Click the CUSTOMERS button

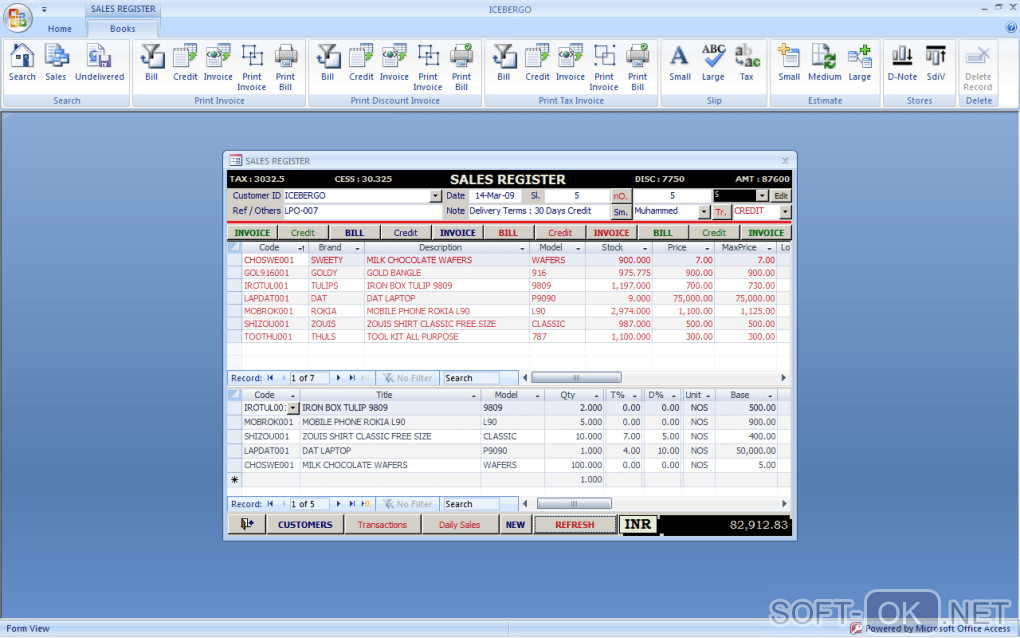(305, 524)
